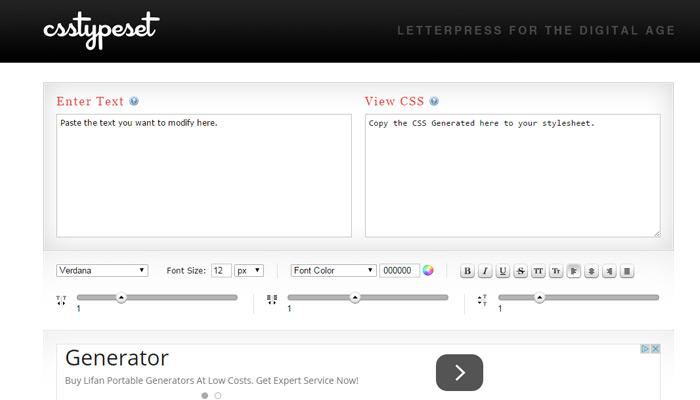
Task: Open the rainbow color picker wheel
Action: pyautogui.click(x=428, y=270)
